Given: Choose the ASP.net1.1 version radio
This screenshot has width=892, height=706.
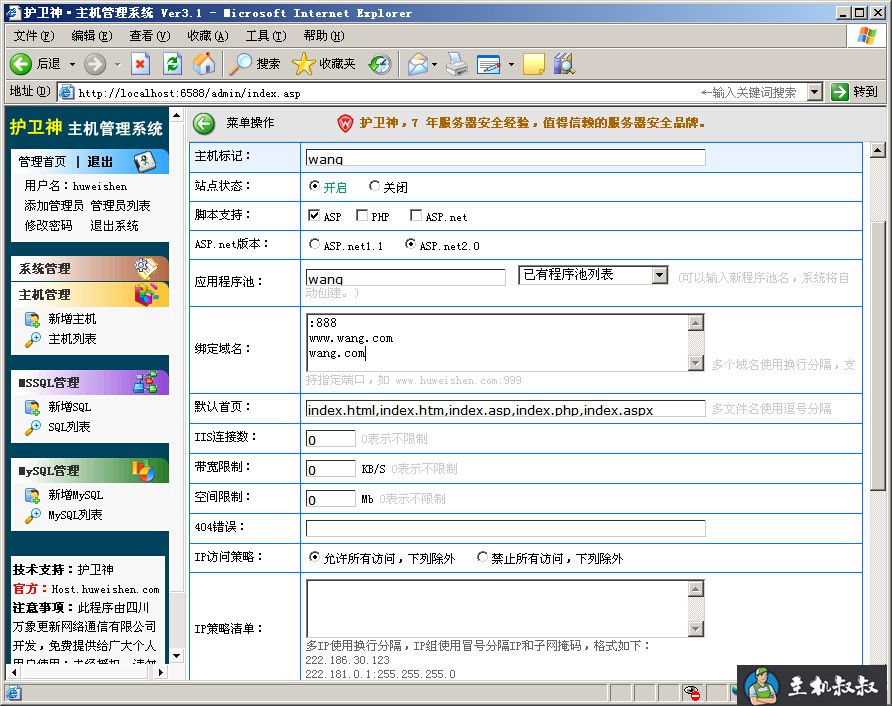Looking at the screenshot, I should click(314, 244).
